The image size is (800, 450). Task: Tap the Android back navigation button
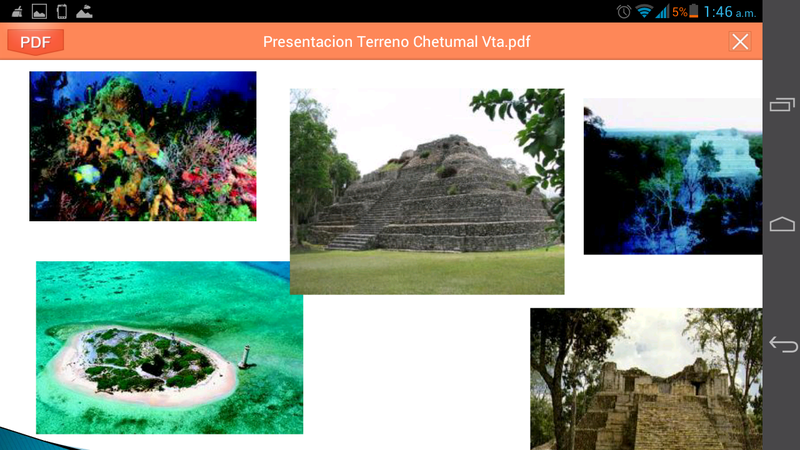782,345
